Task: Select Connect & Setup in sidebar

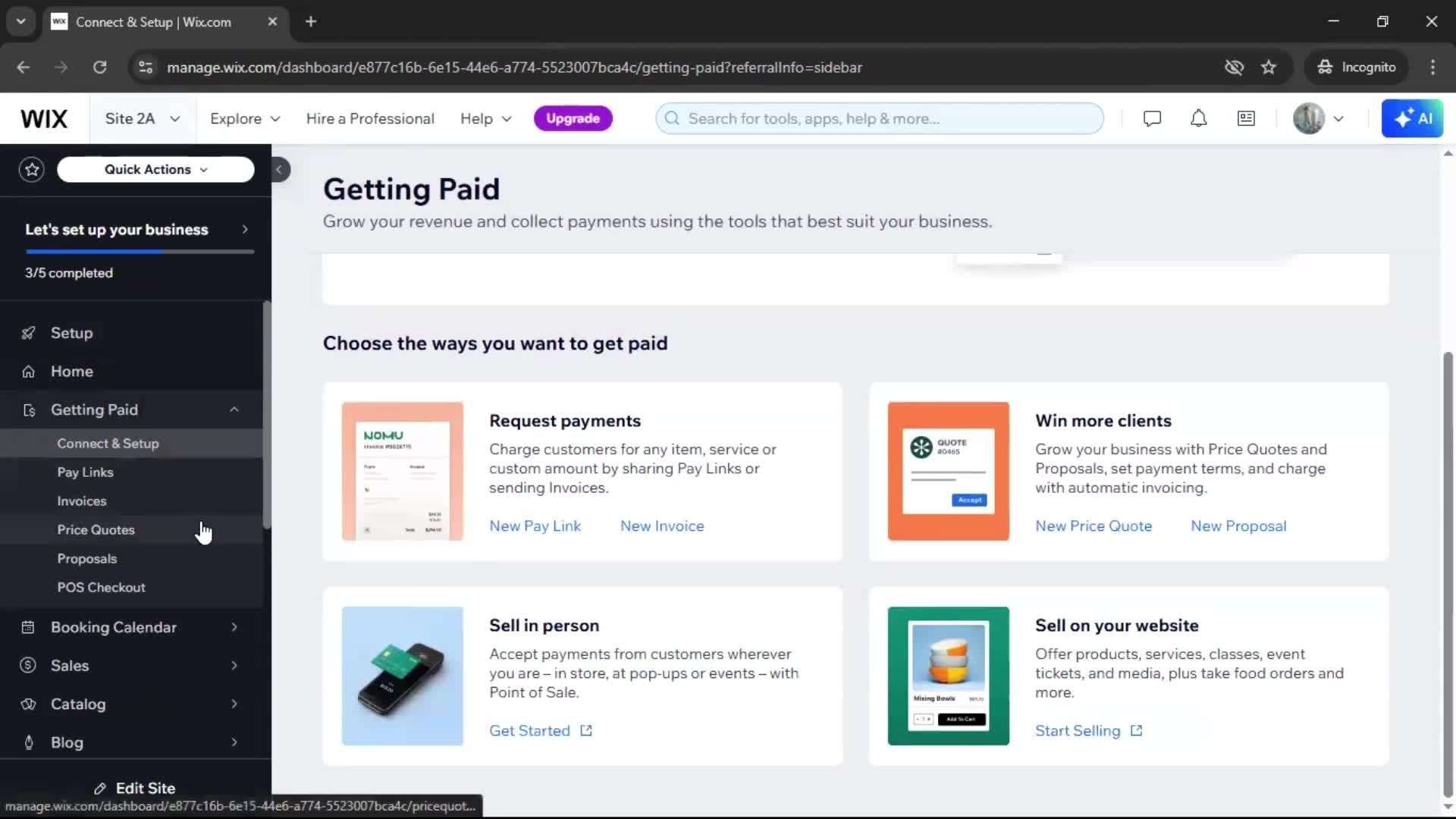Action: 108,444
